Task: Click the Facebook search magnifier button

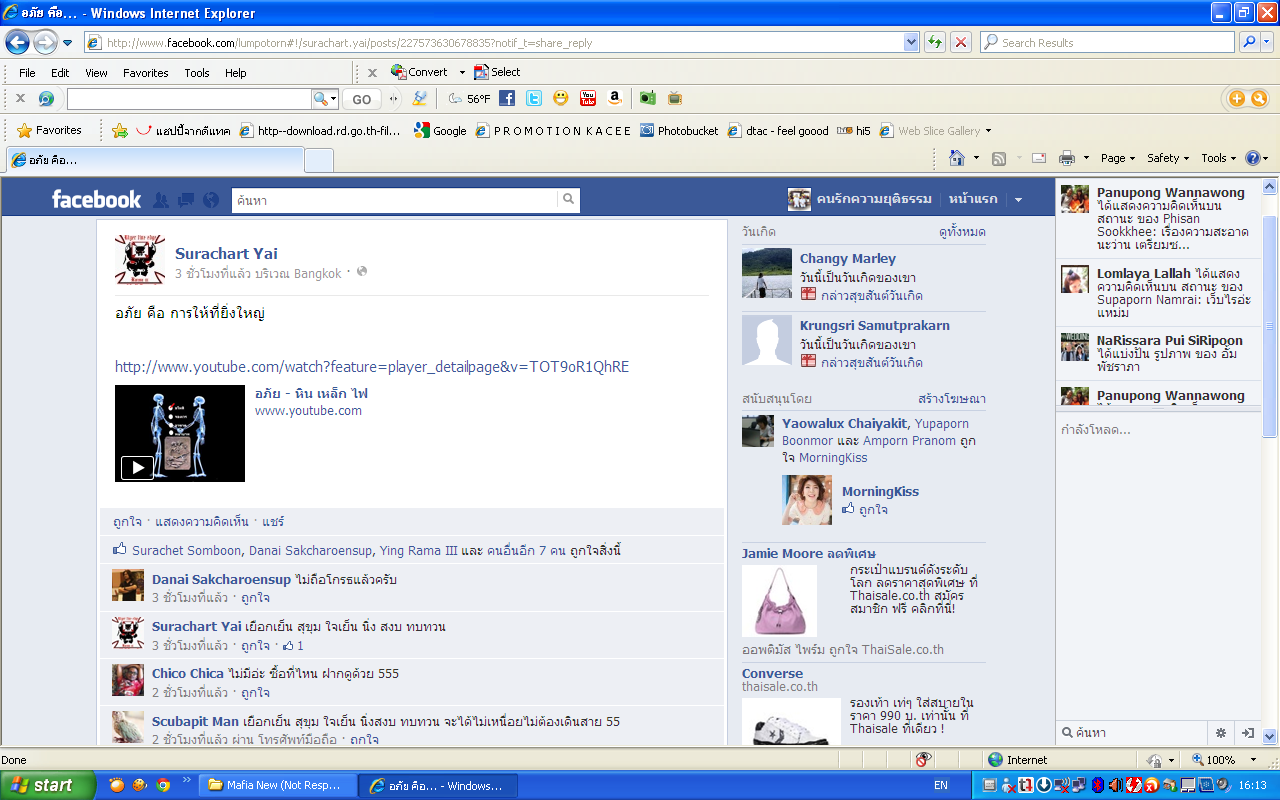Action: [569, 200]
